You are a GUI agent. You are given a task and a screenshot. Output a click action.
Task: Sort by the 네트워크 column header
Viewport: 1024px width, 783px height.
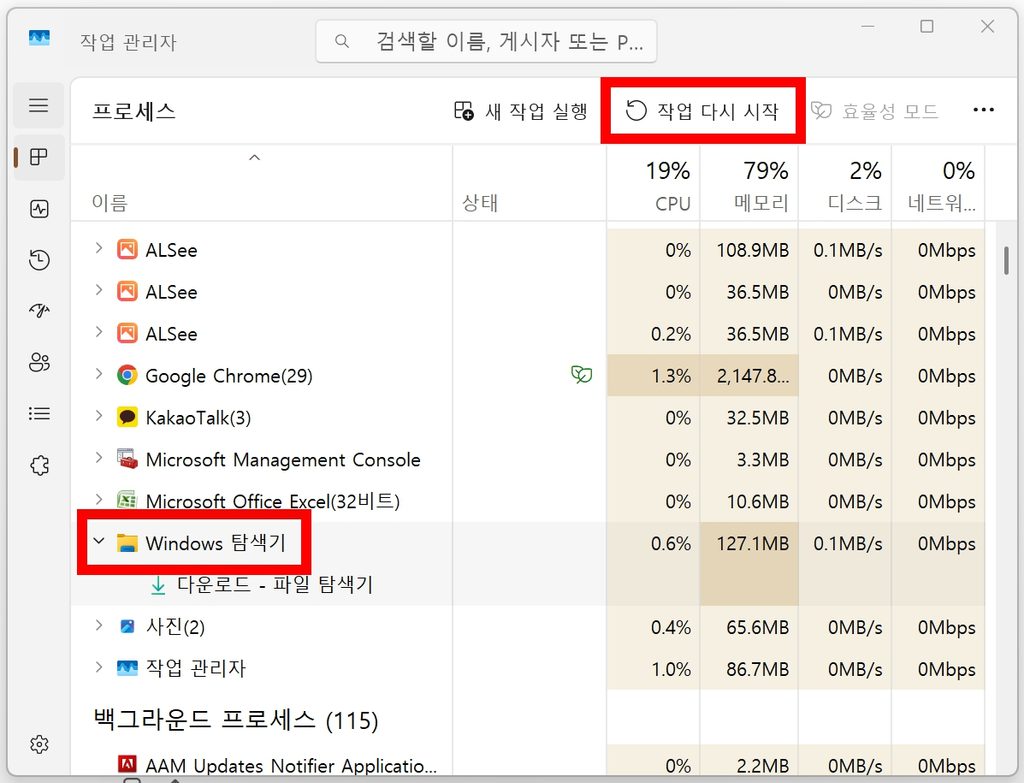(x=938, y=184)
